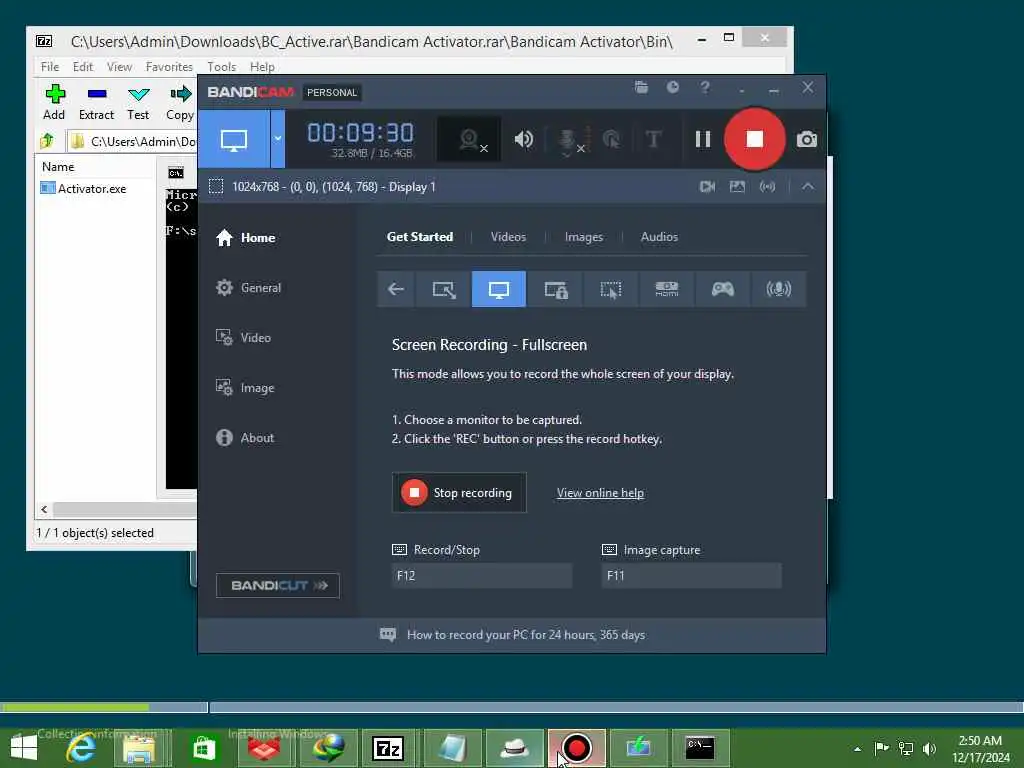Screen dimensions: 1024x768
Task: Open the Tools menu in 7-Zip
Action: [221, 67]
